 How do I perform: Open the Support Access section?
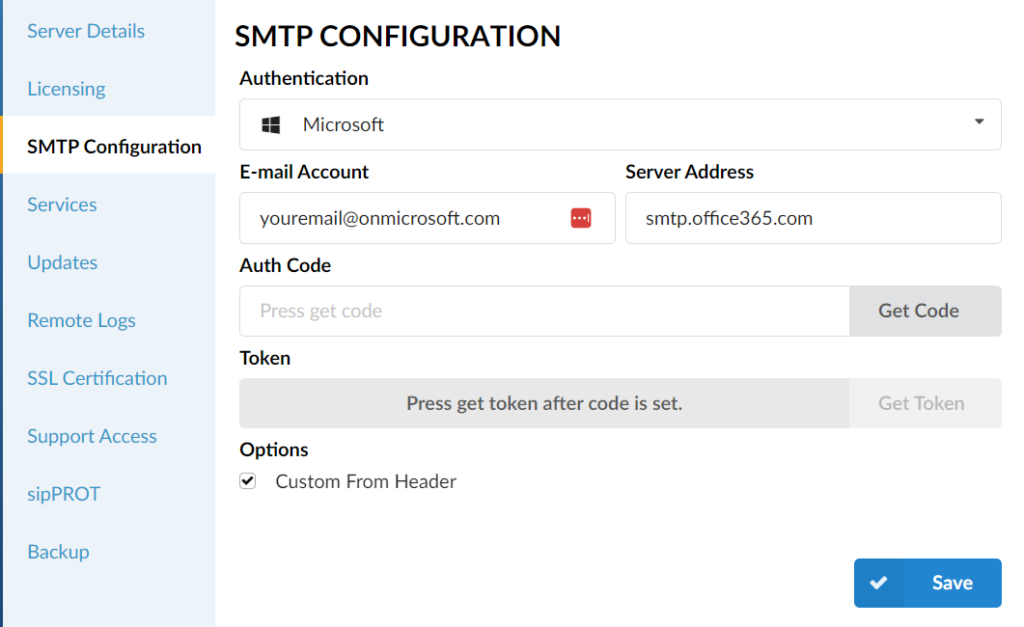pos(92,436)
